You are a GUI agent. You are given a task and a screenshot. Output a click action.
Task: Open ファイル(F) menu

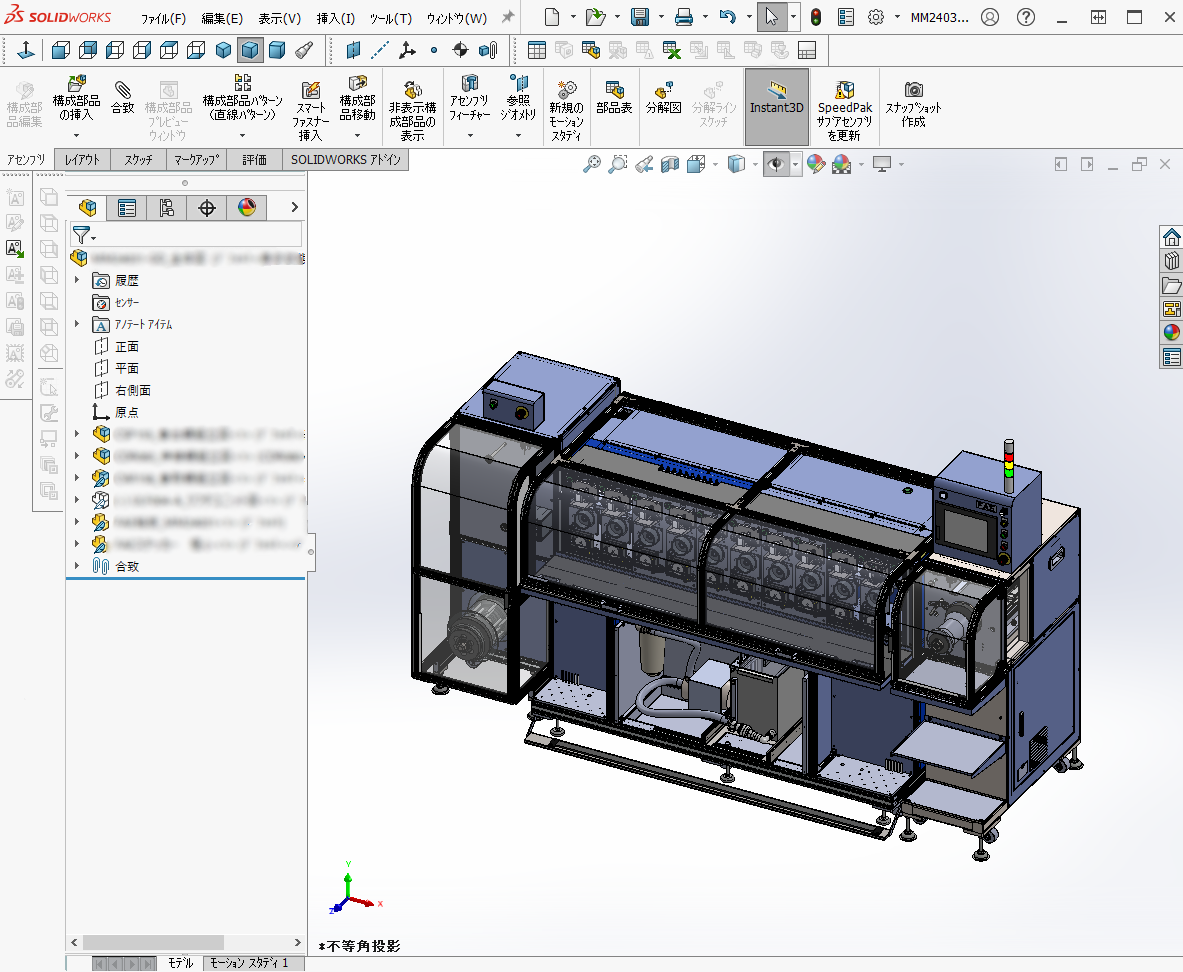point(163,18)
